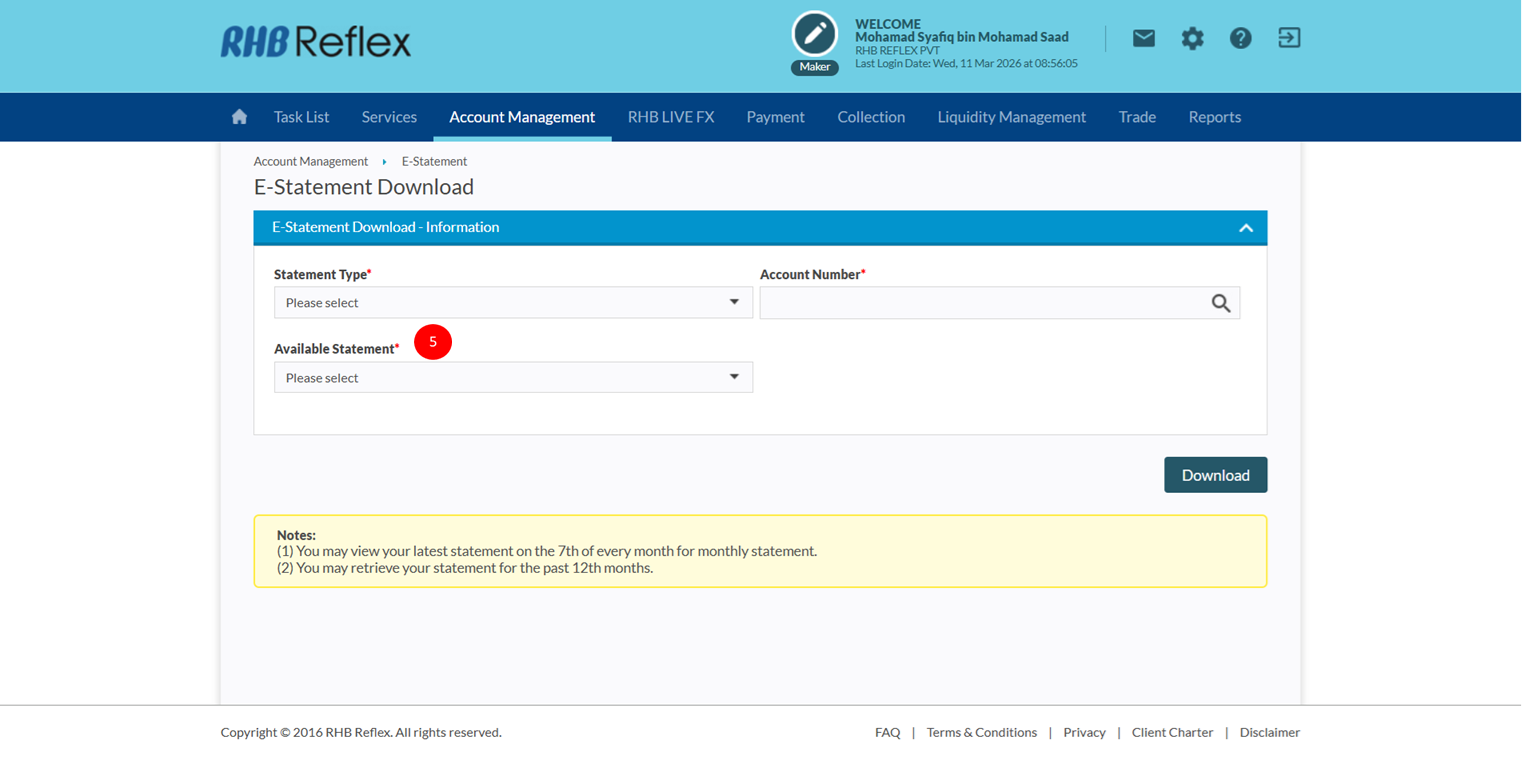Viewport: 1523px width, 779px height.
Task: Click the help question mark icon
Action: [x=1240, y=38]
